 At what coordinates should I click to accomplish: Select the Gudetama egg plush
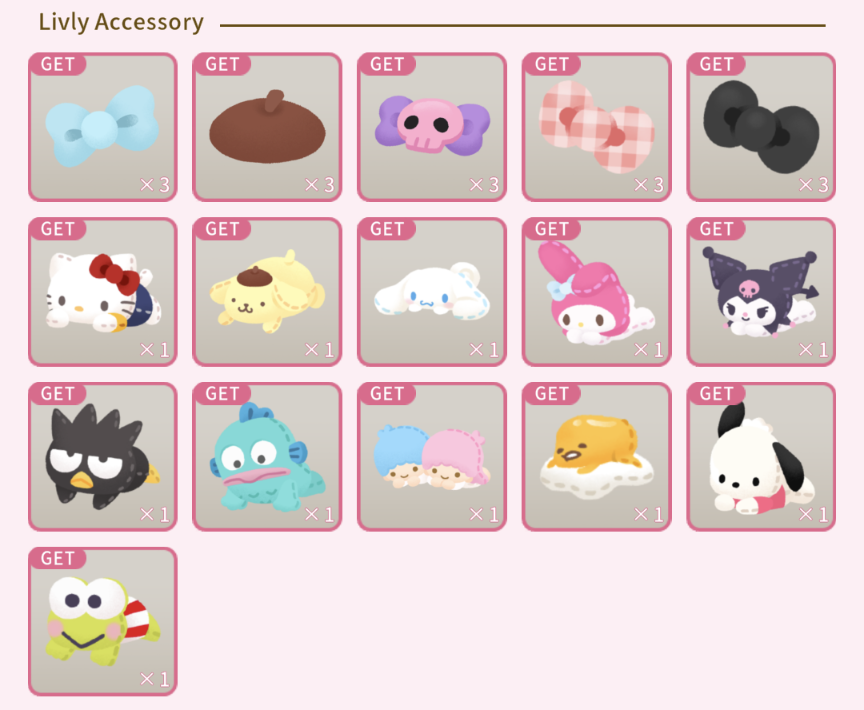click(597, 457)
